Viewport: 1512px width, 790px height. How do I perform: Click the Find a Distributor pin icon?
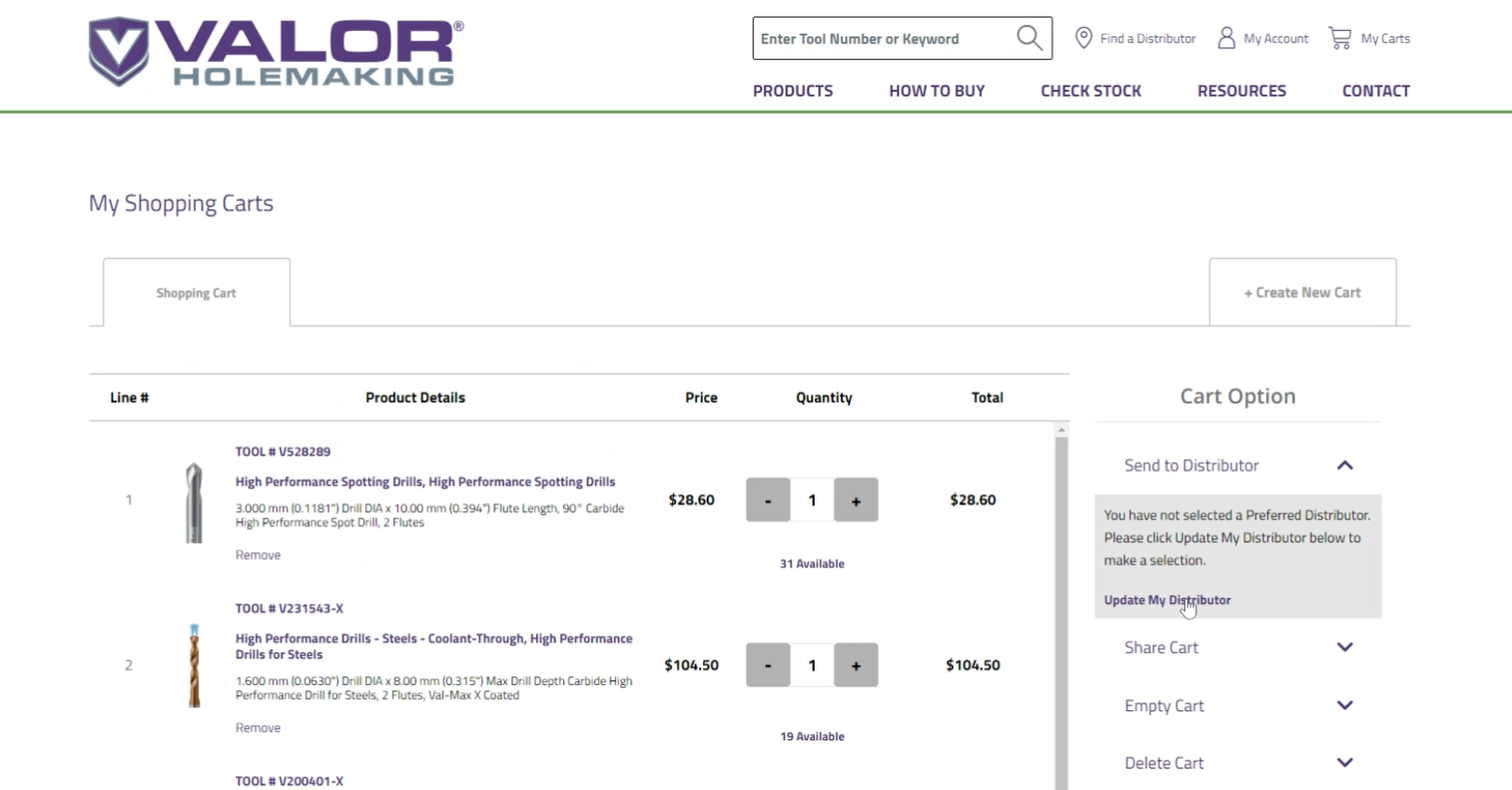click(x=1083, y=38)
